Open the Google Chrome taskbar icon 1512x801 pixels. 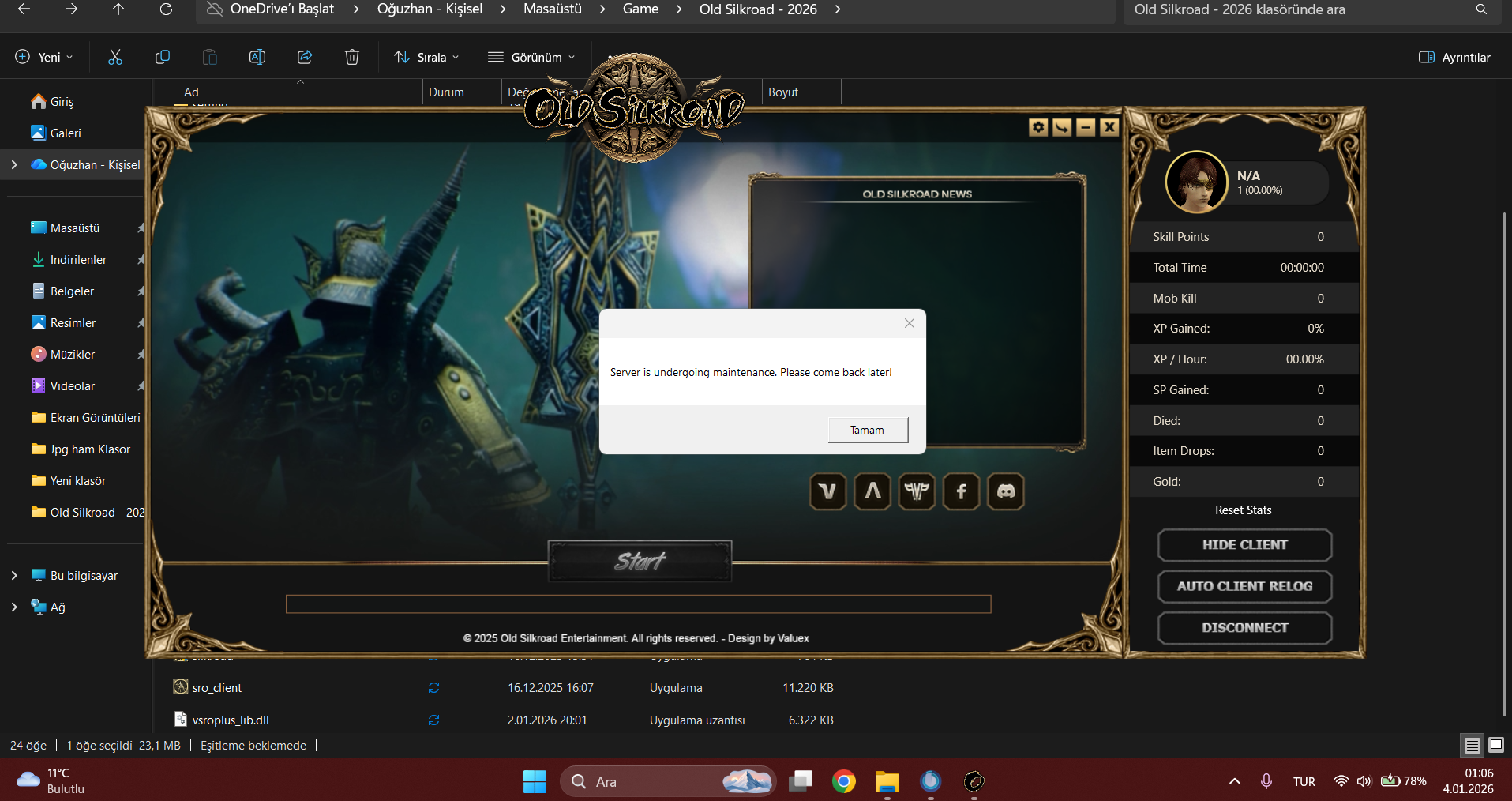[843, 781]
